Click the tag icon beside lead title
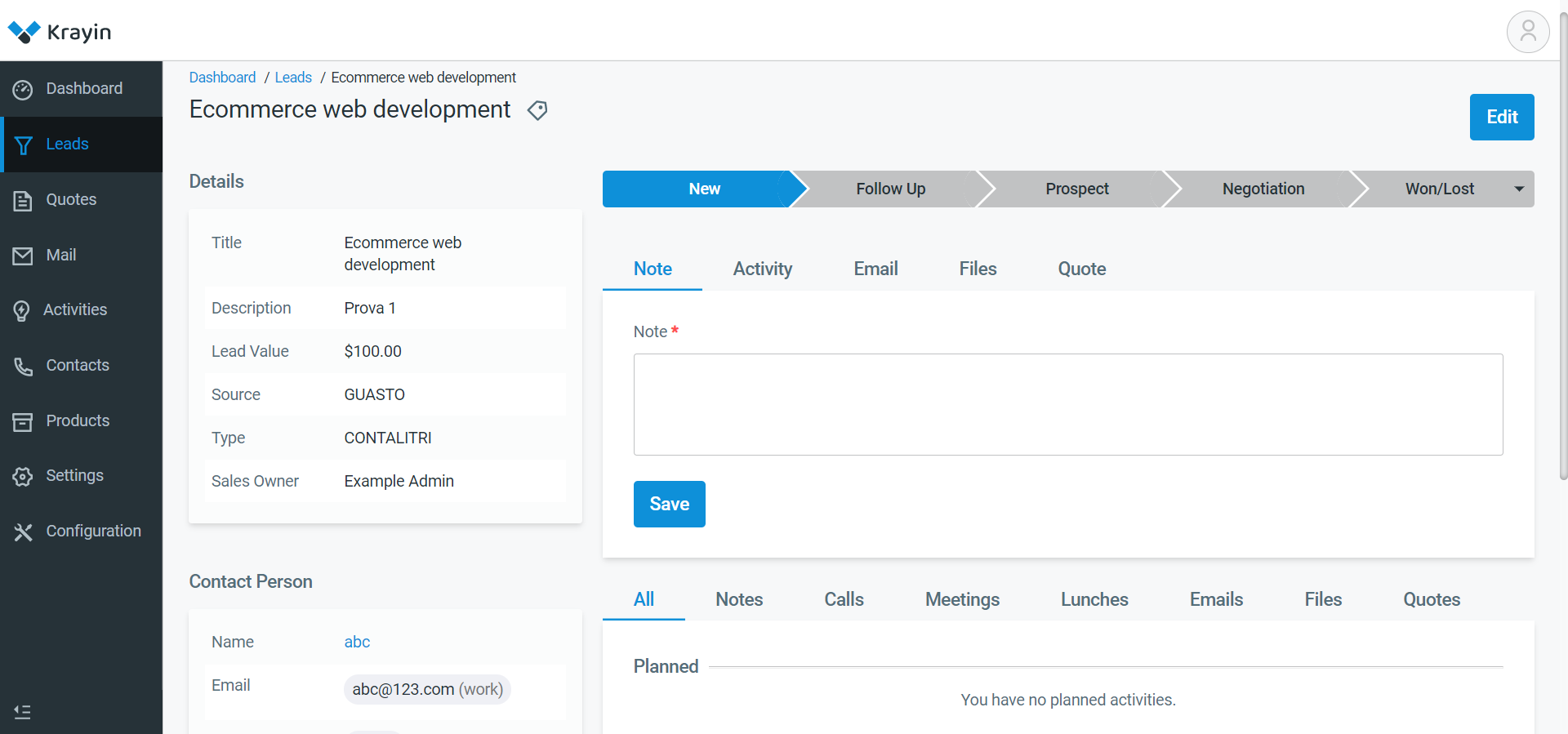Screen dimensions: 1568x734 537,110
